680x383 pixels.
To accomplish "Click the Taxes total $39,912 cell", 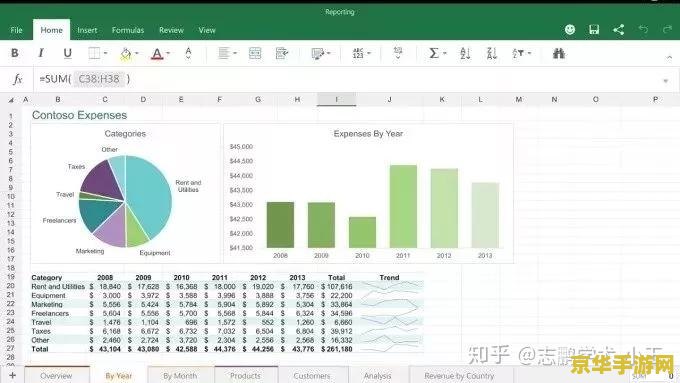I will 337,331.
